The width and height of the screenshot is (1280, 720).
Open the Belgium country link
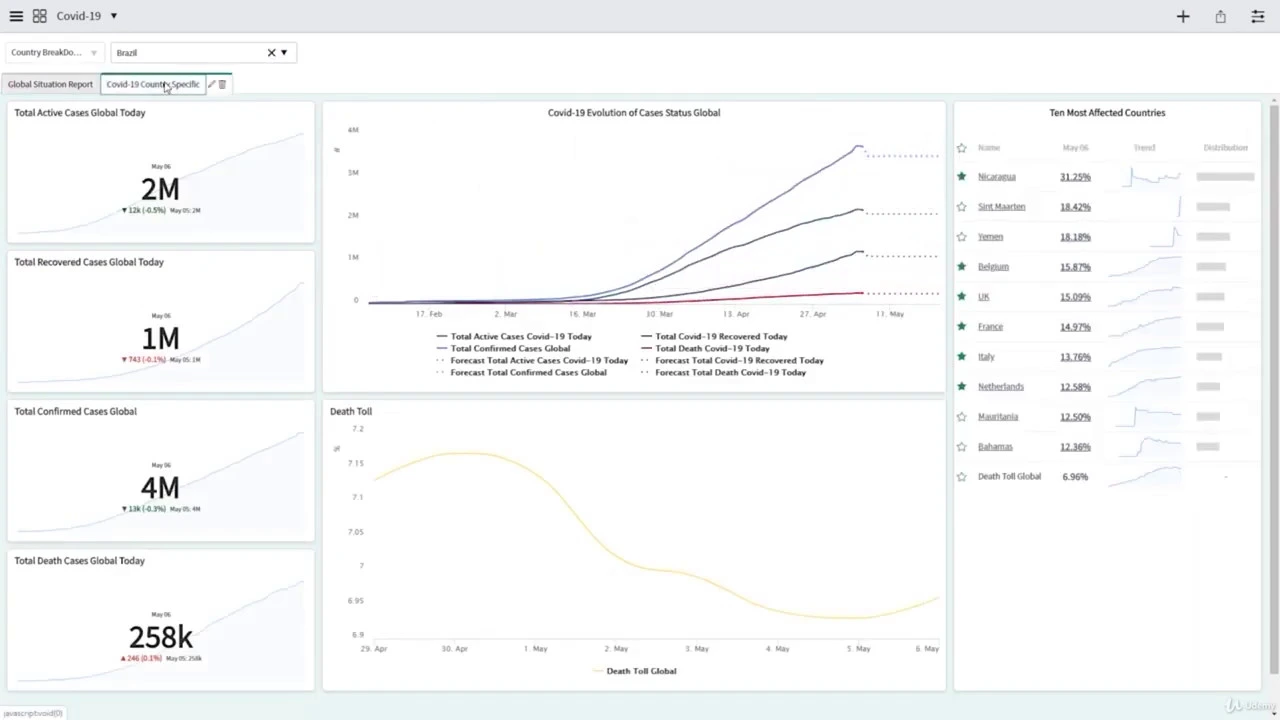[993, 267]
